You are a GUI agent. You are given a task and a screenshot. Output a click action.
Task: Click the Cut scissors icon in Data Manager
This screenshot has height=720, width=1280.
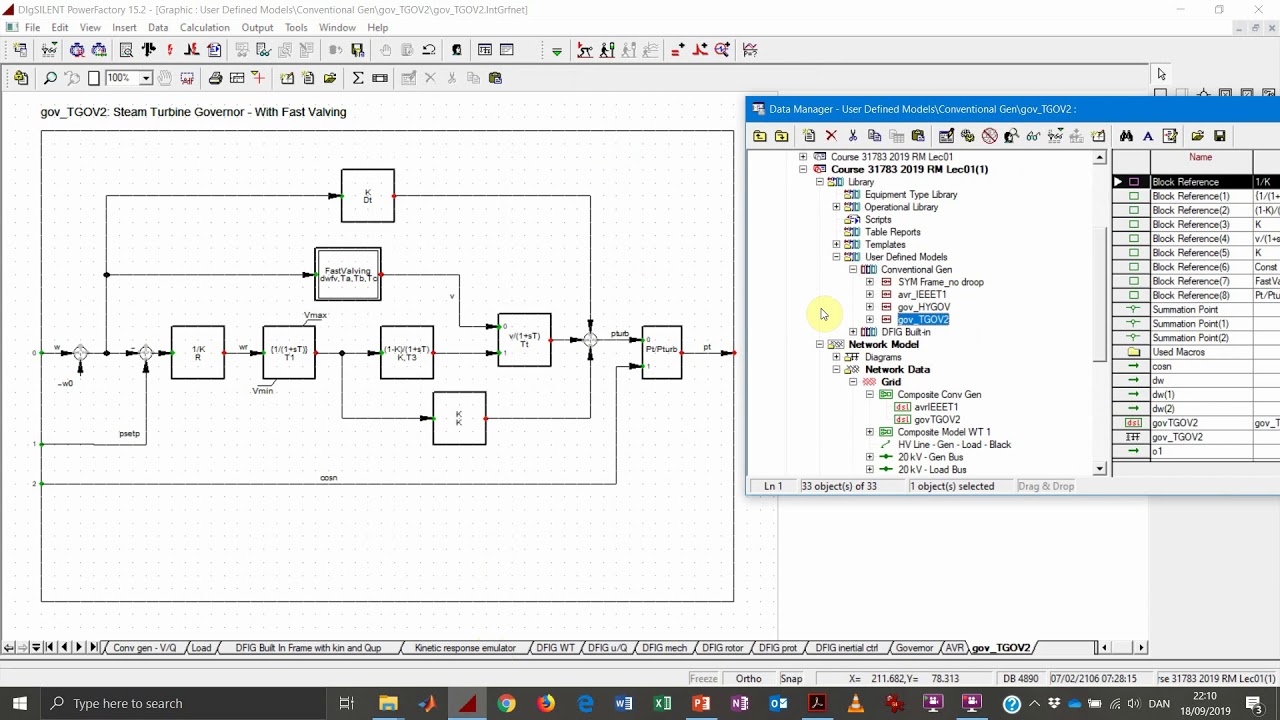coord(853,136)
